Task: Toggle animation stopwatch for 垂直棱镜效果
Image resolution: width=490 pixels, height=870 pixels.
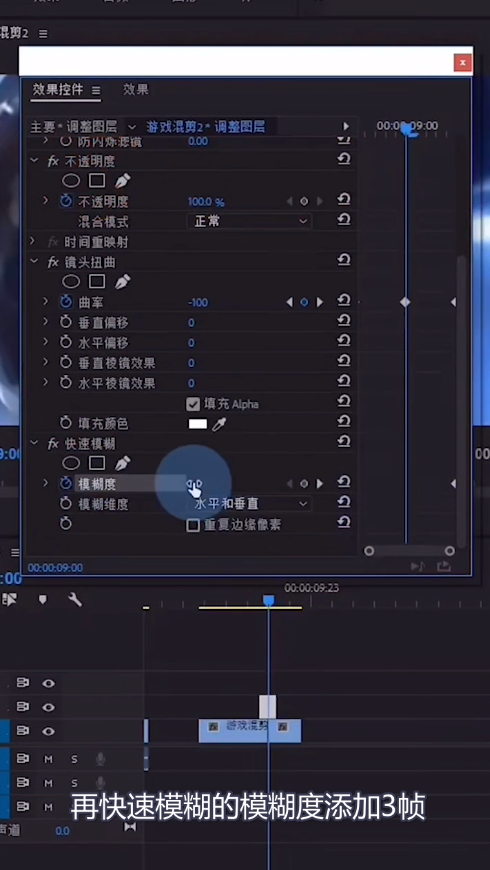Action: 66,363
